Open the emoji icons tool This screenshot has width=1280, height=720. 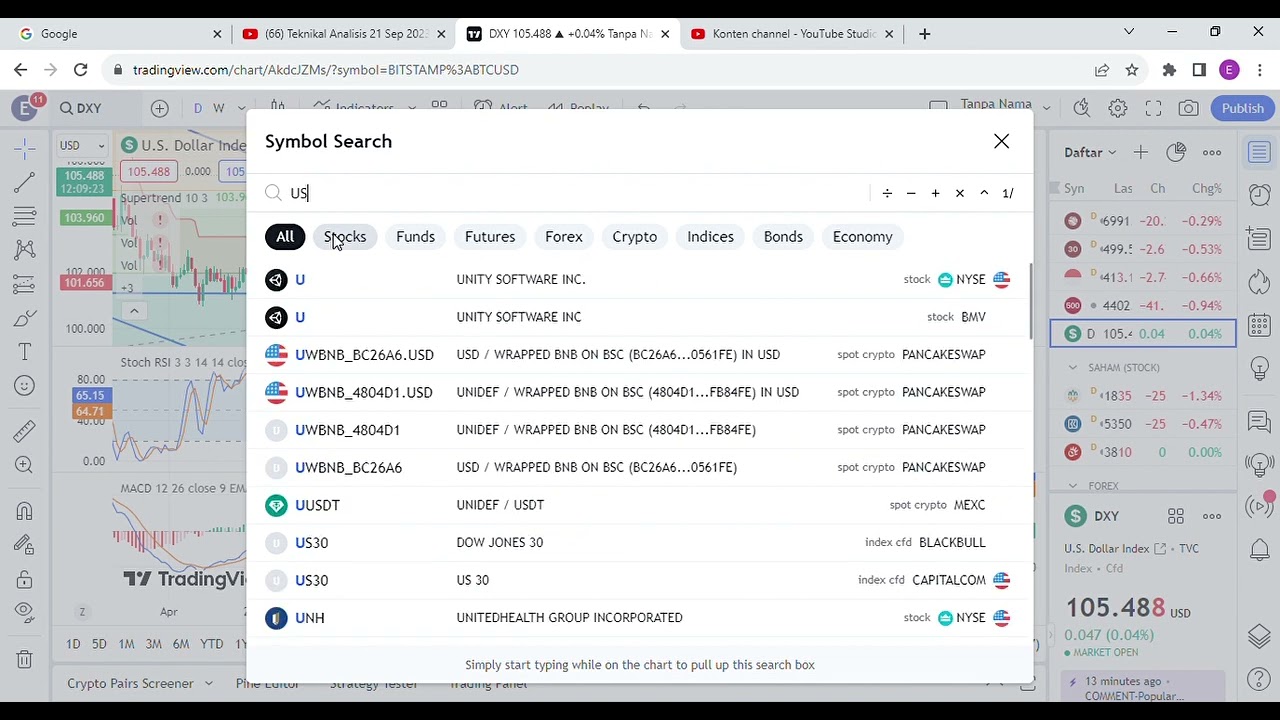25,386
